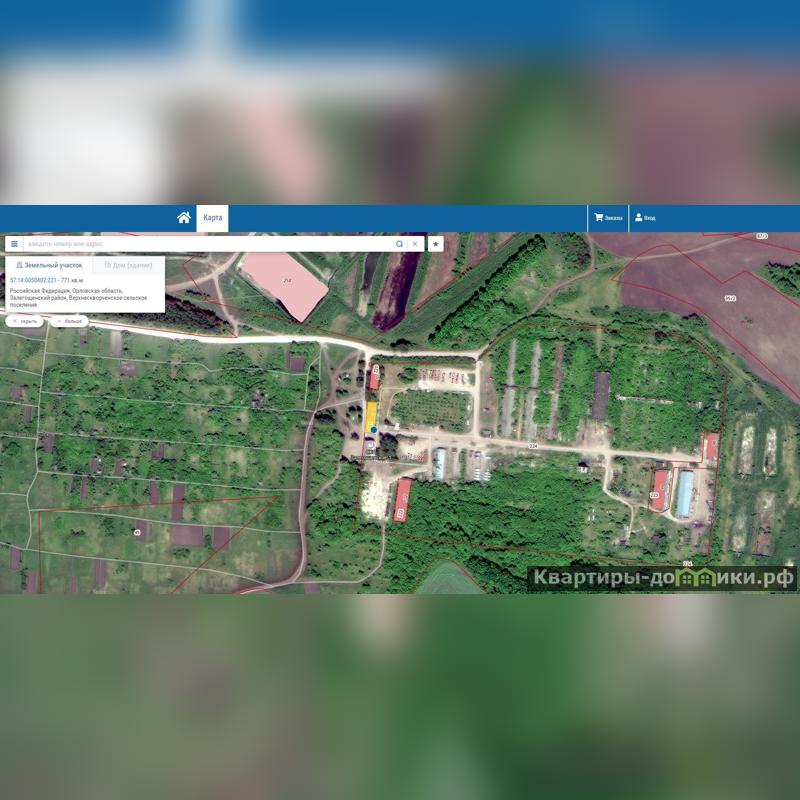Hide the parcel info with скрыть

pyautogui.click(x=25, y=322)
